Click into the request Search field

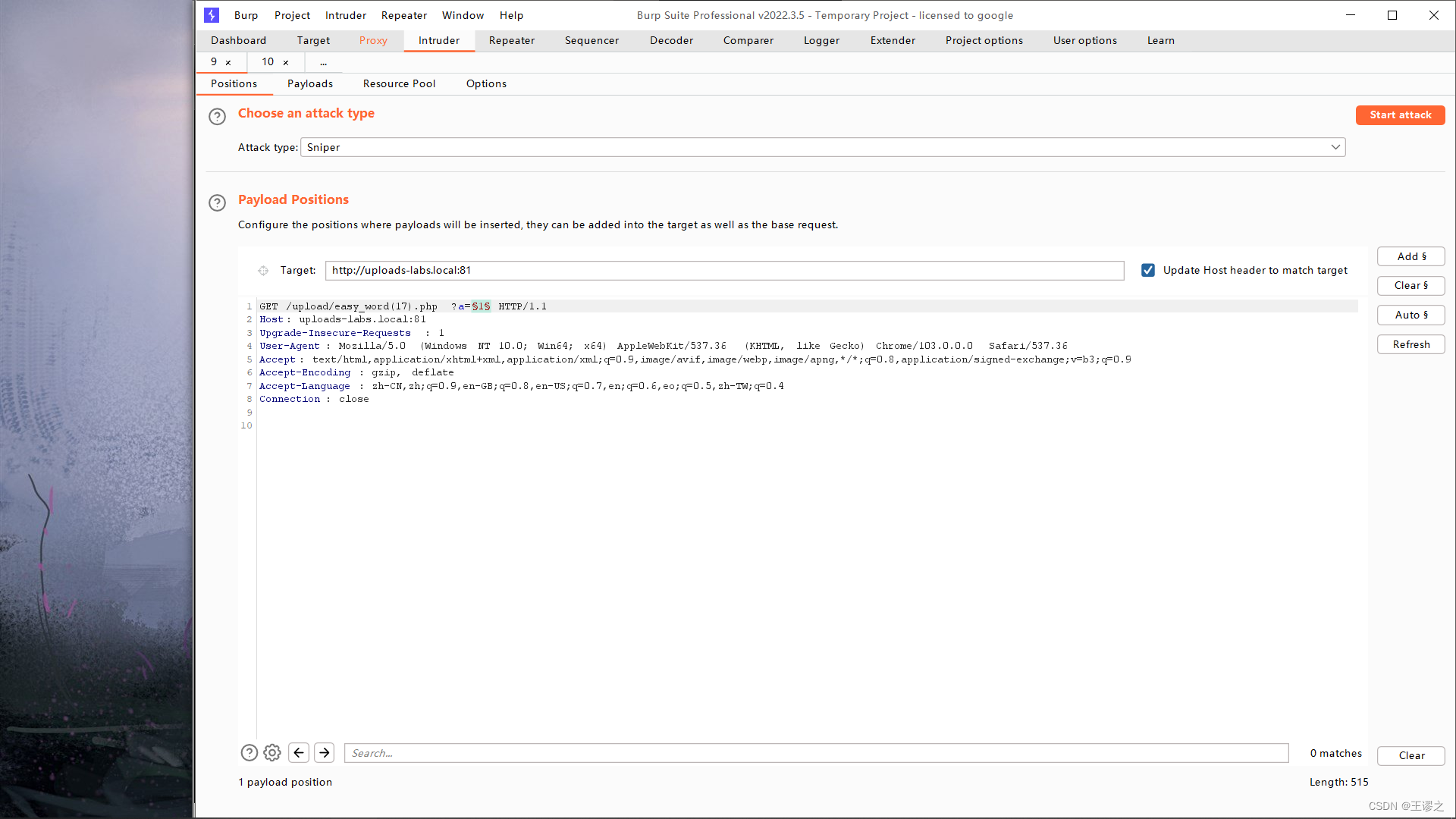point(816,753)
